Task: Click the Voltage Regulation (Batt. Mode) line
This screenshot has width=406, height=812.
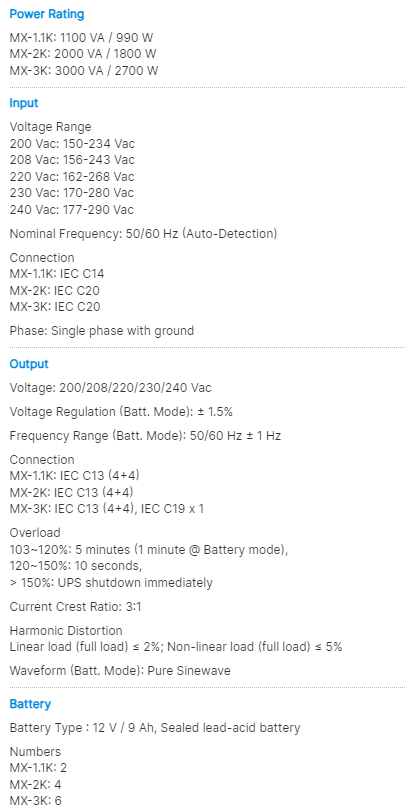Action: tap(121, 412)
